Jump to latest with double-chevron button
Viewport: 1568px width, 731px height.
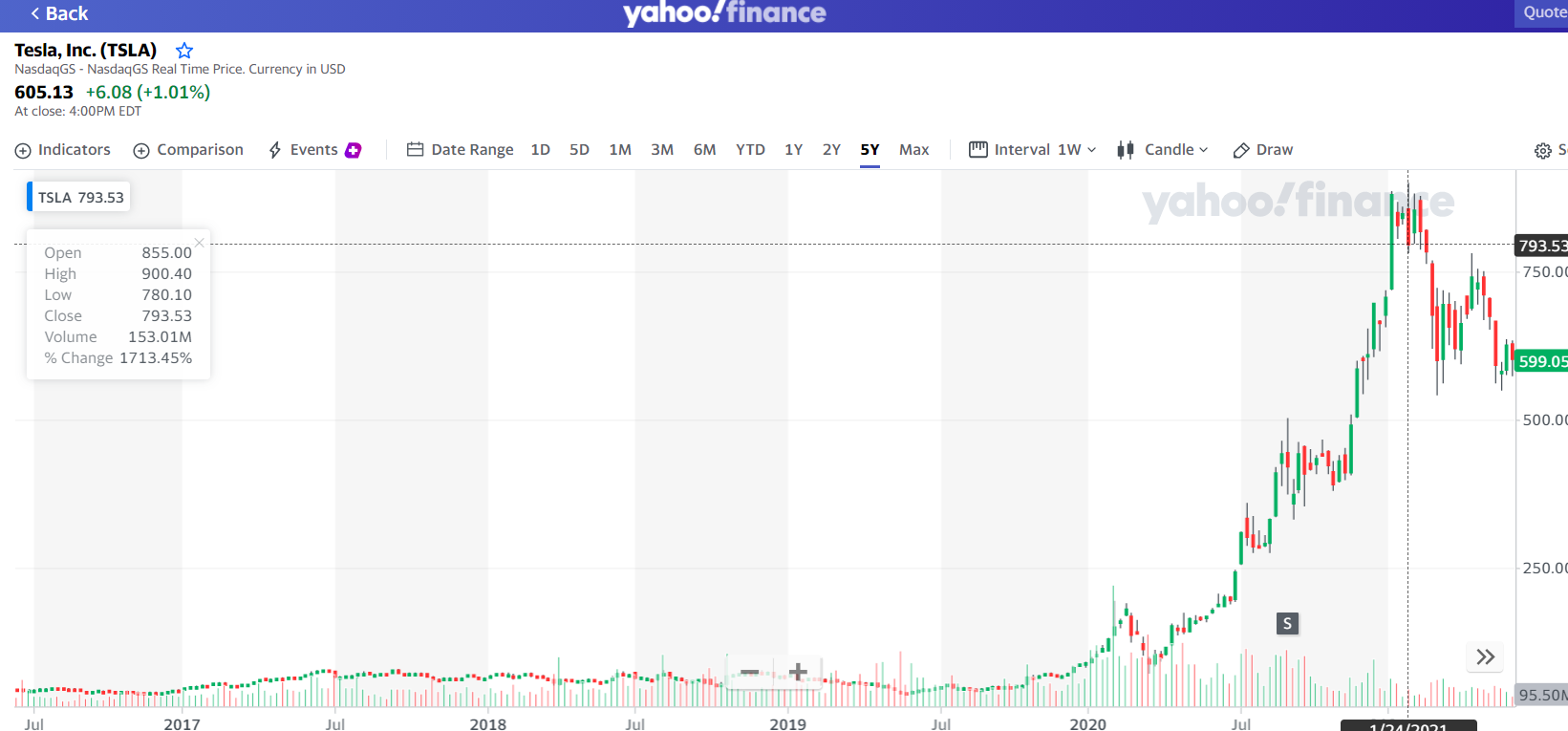click(1485, 656)
